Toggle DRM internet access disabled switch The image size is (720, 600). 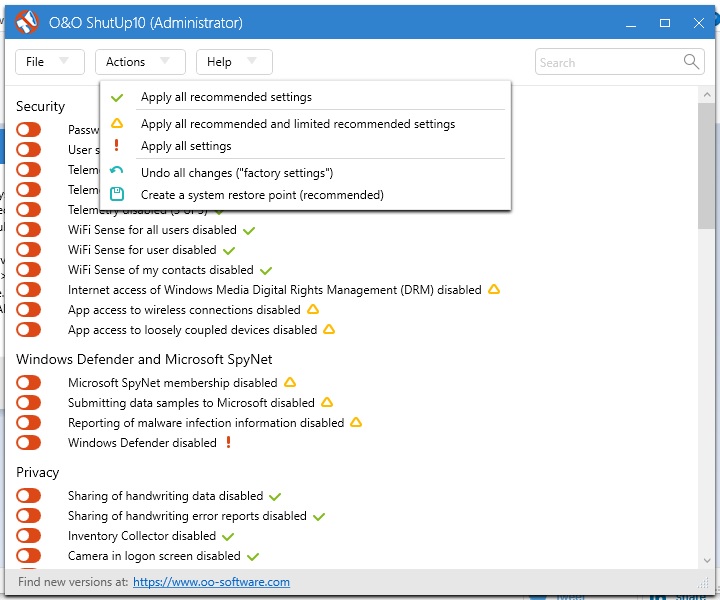(28, 290)
